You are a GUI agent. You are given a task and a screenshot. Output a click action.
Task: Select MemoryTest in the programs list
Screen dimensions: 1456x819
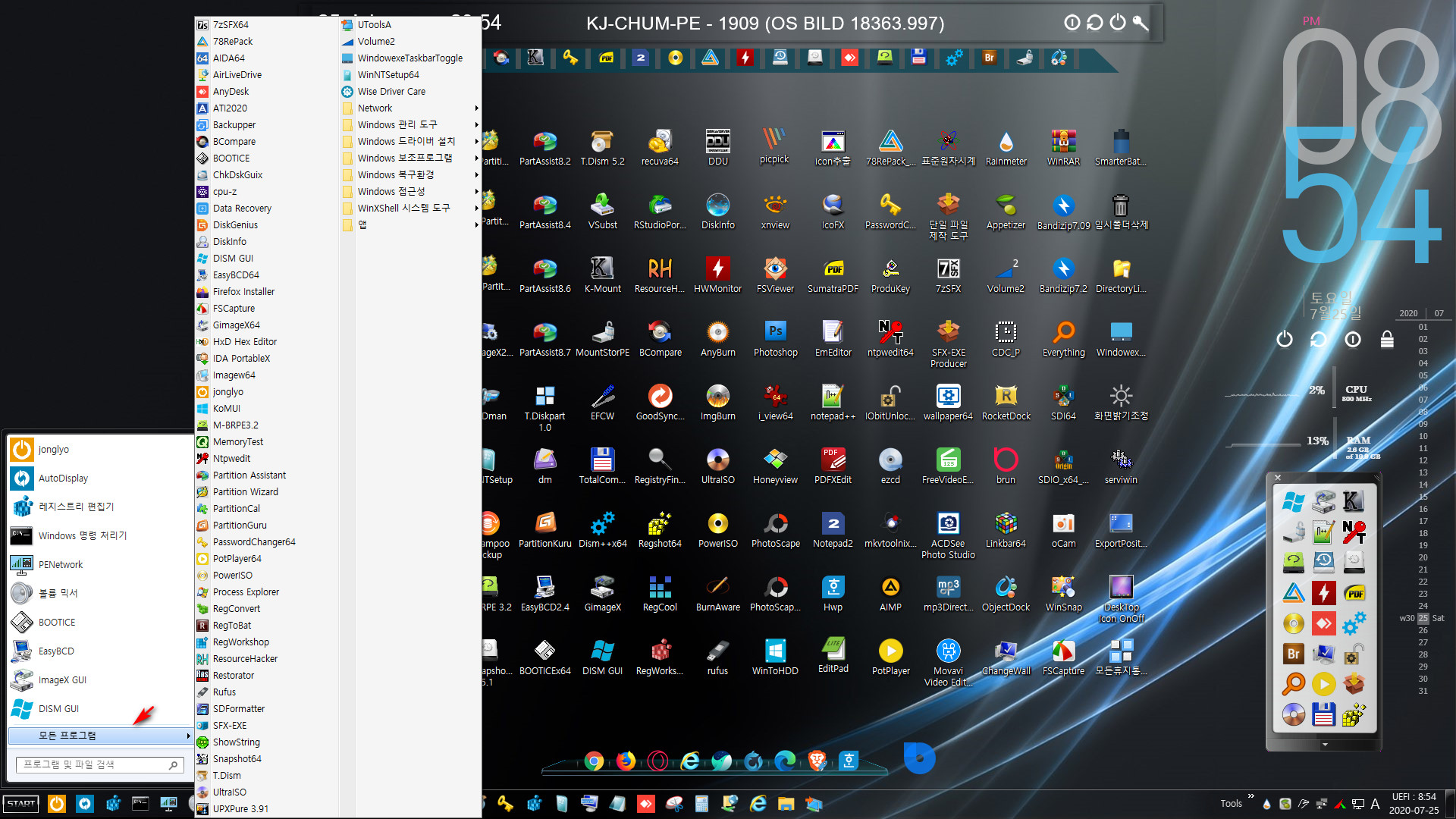(x=265, y=442)
